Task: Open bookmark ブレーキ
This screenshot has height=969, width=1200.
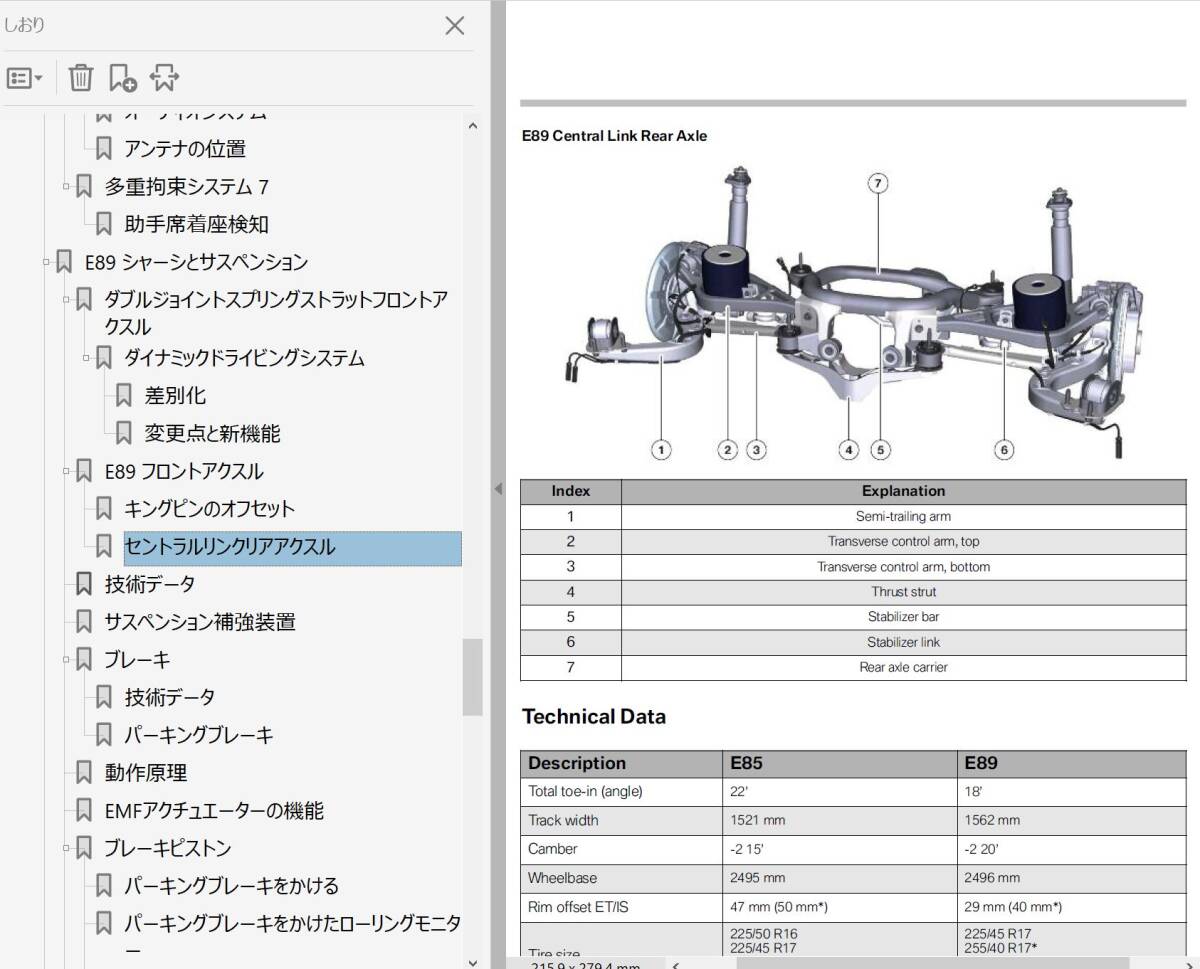Action: tap(137, 660)
